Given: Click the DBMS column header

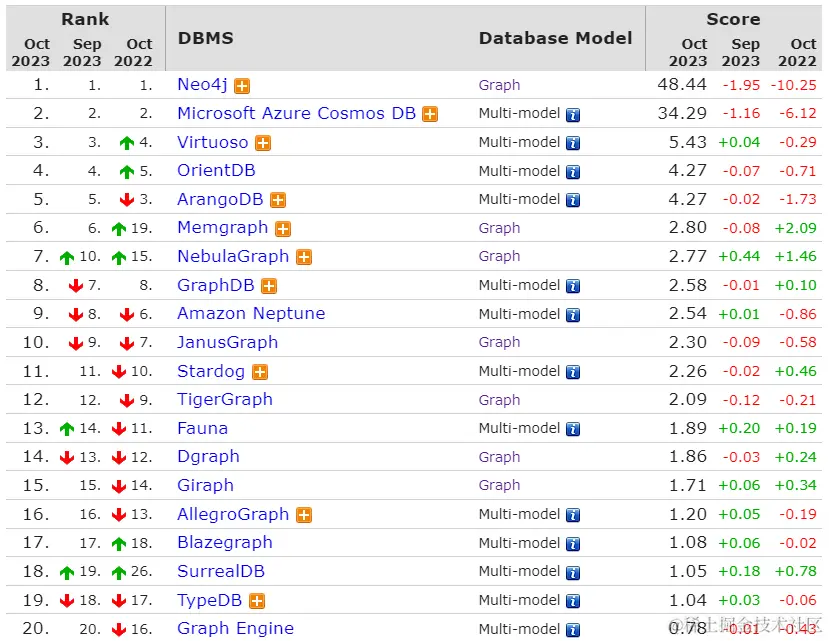Looking at the screenshot, I should pyautogui.click(x=206, y=38).
